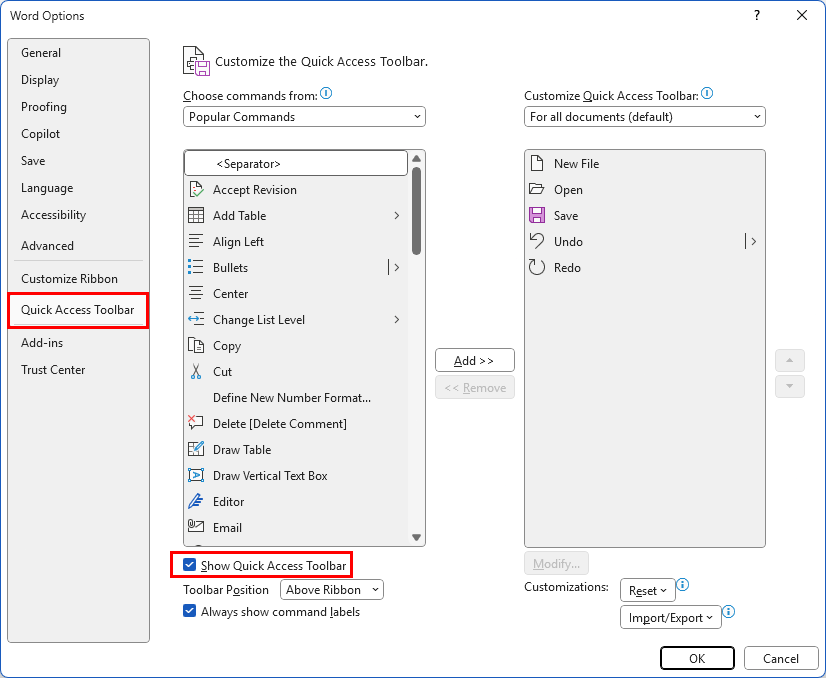826x678 pixels.
Task: Click info icon beside Customize Quick Access Toolbar
Action: (x=707, y=94)
